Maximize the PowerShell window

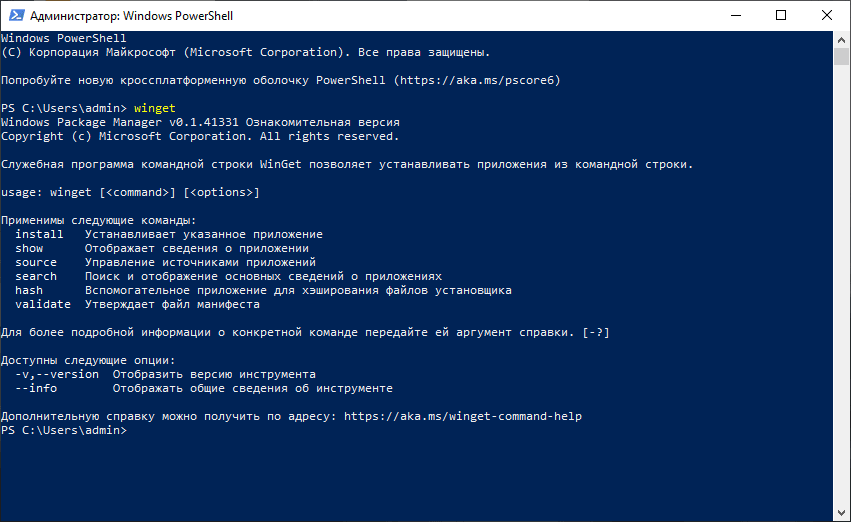(x=781, y=15)
